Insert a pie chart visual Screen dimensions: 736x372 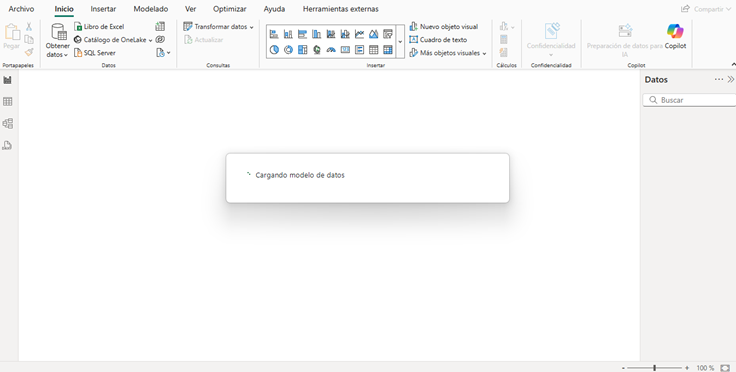click(274, 50)
